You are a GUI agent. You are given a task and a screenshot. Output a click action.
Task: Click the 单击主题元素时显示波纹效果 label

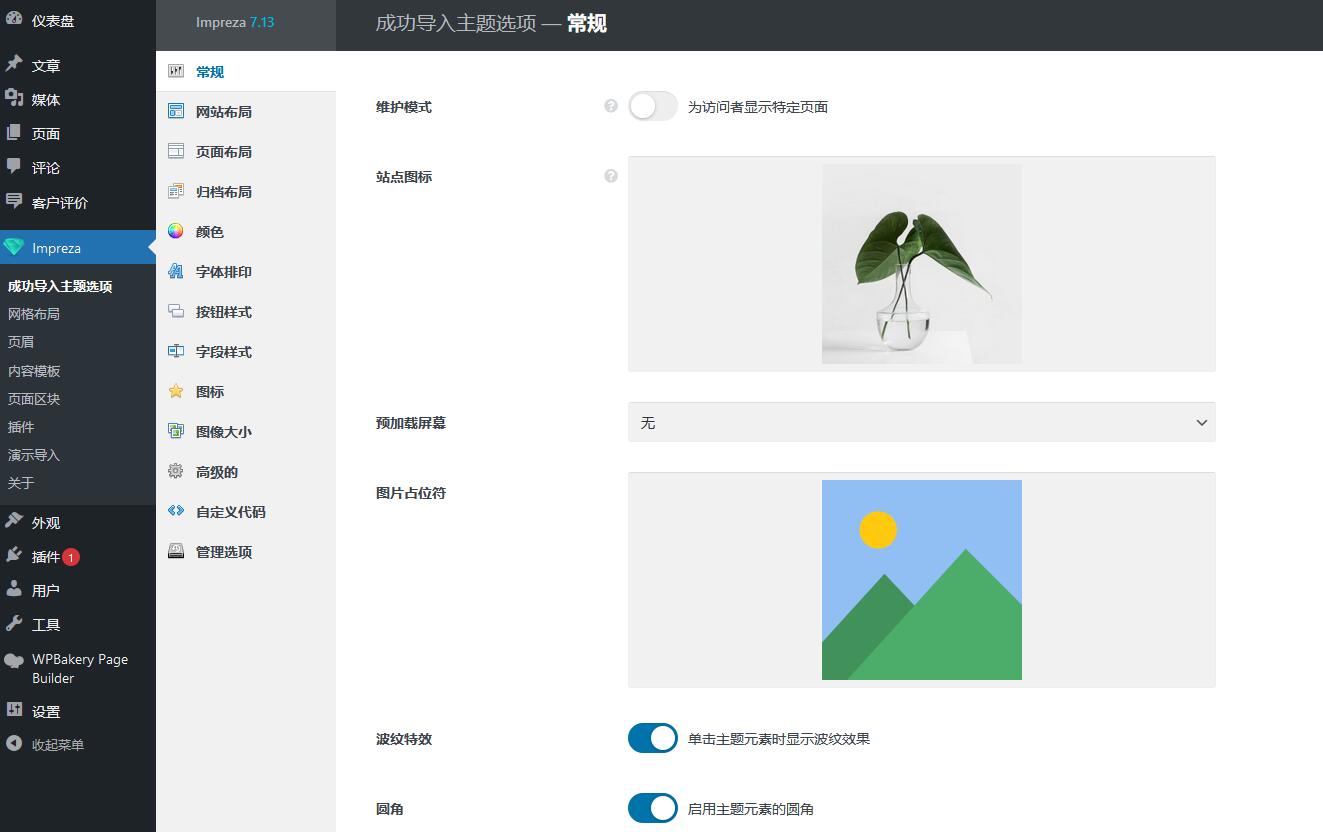pyautogui.click(x=779, y=739)
